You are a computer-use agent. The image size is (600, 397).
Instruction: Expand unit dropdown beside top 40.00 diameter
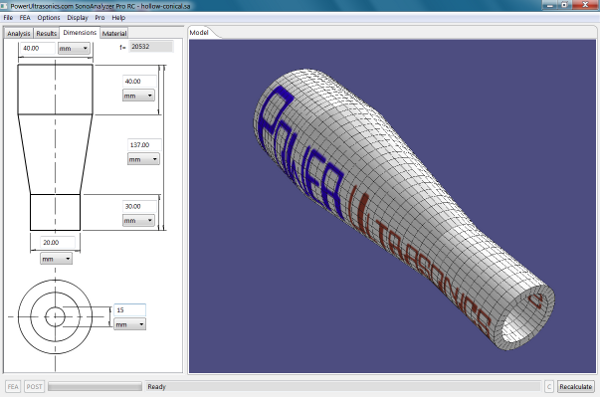(74, 48)
